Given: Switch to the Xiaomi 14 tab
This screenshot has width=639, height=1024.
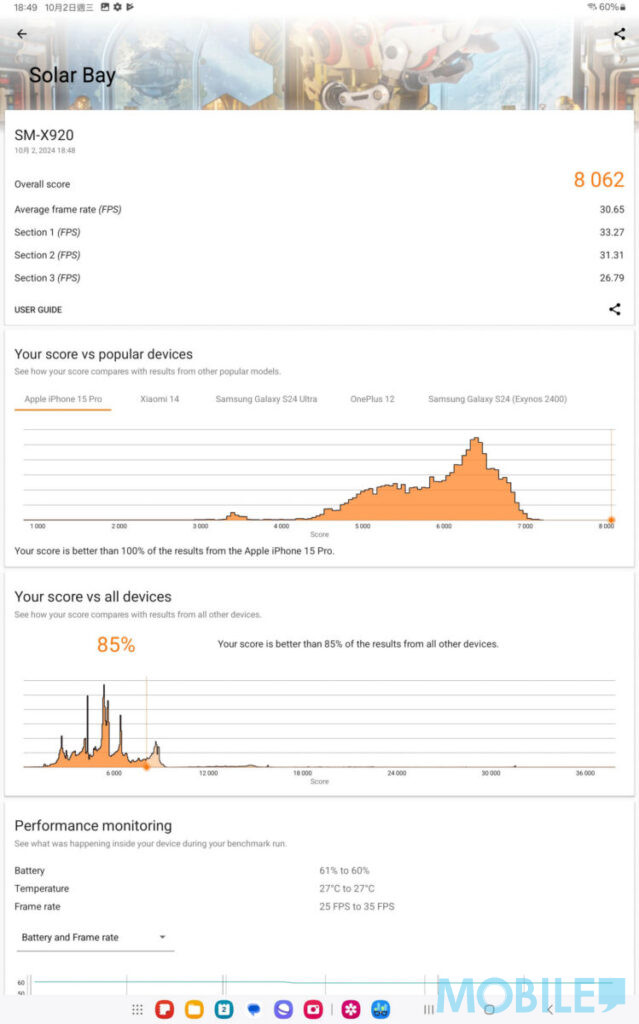Looking at the screenshot, I should tap(160, 399).
